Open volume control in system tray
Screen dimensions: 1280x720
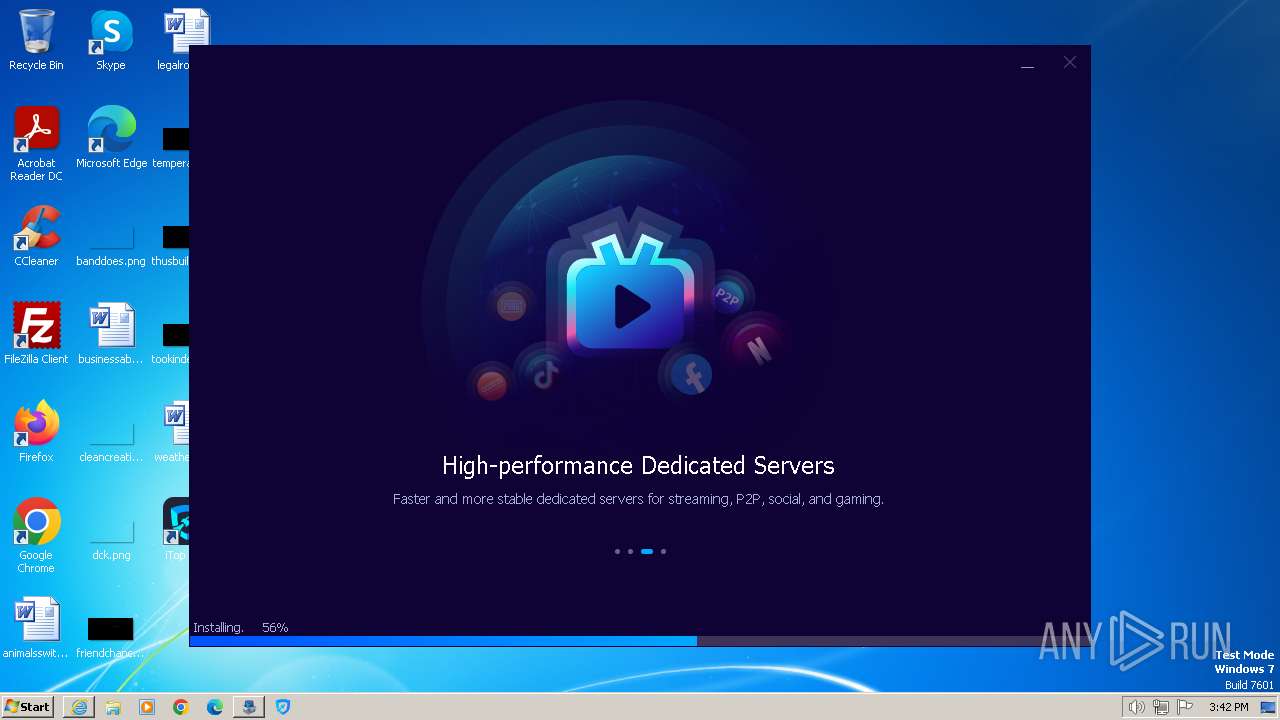1136,707
